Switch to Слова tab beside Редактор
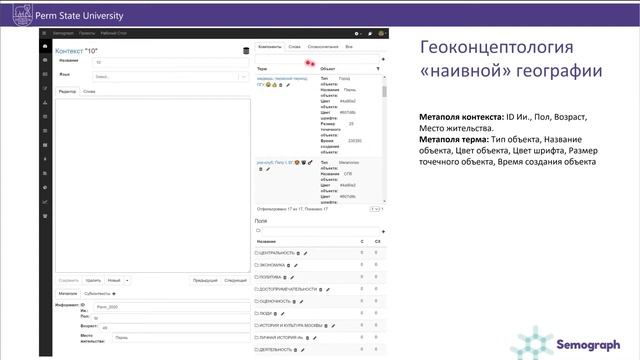The height and width of the screenshot is (360, 640). (x=89, y=91)
